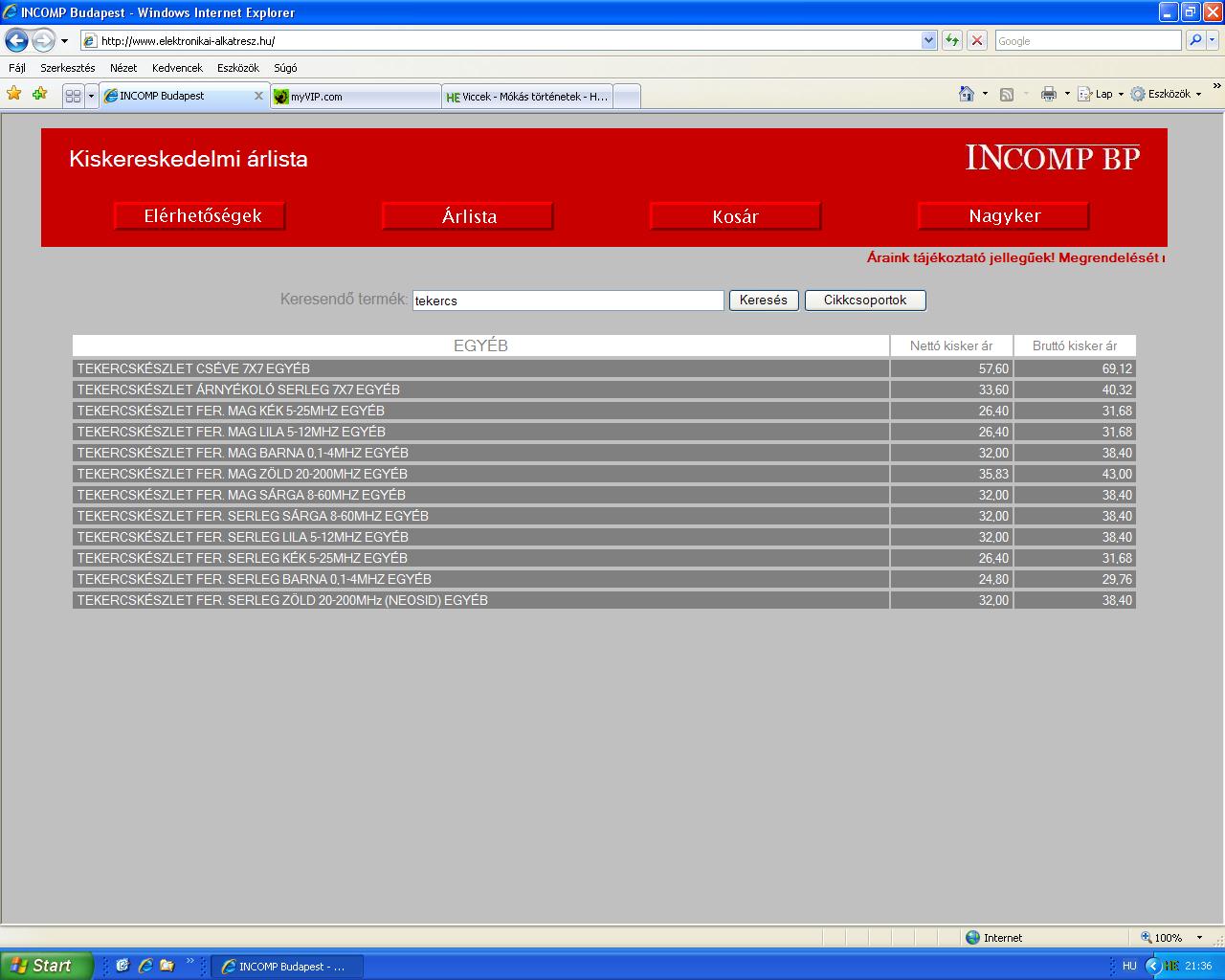Open the search provider dropdown arrow

pyautogui.click(x=1213, y=40)
